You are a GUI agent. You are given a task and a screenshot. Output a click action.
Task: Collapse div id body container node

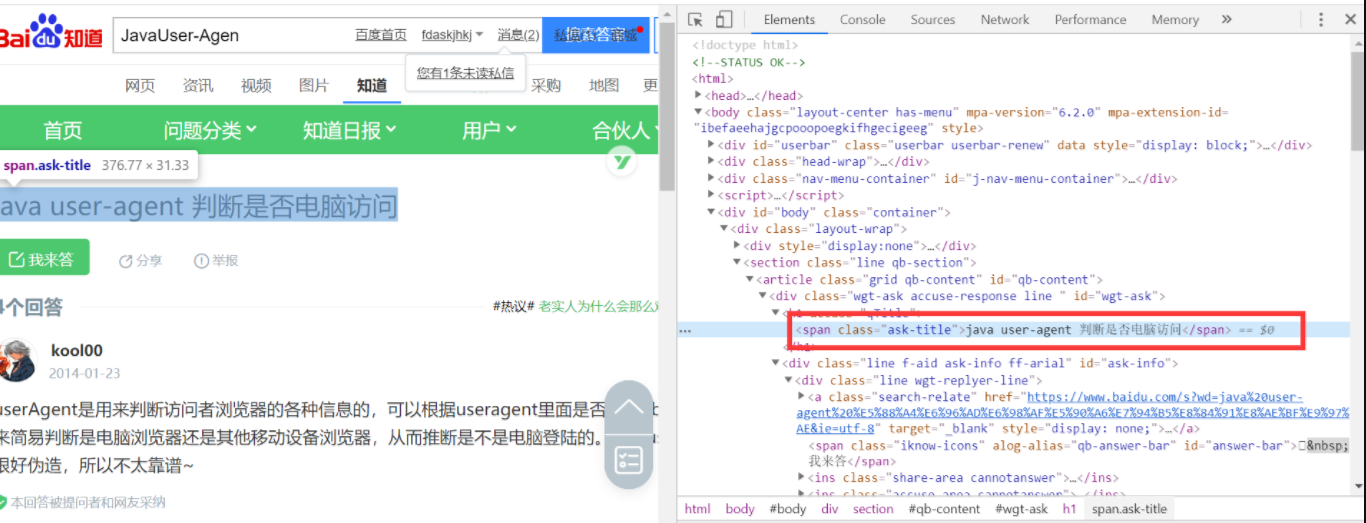coord(711,212)
